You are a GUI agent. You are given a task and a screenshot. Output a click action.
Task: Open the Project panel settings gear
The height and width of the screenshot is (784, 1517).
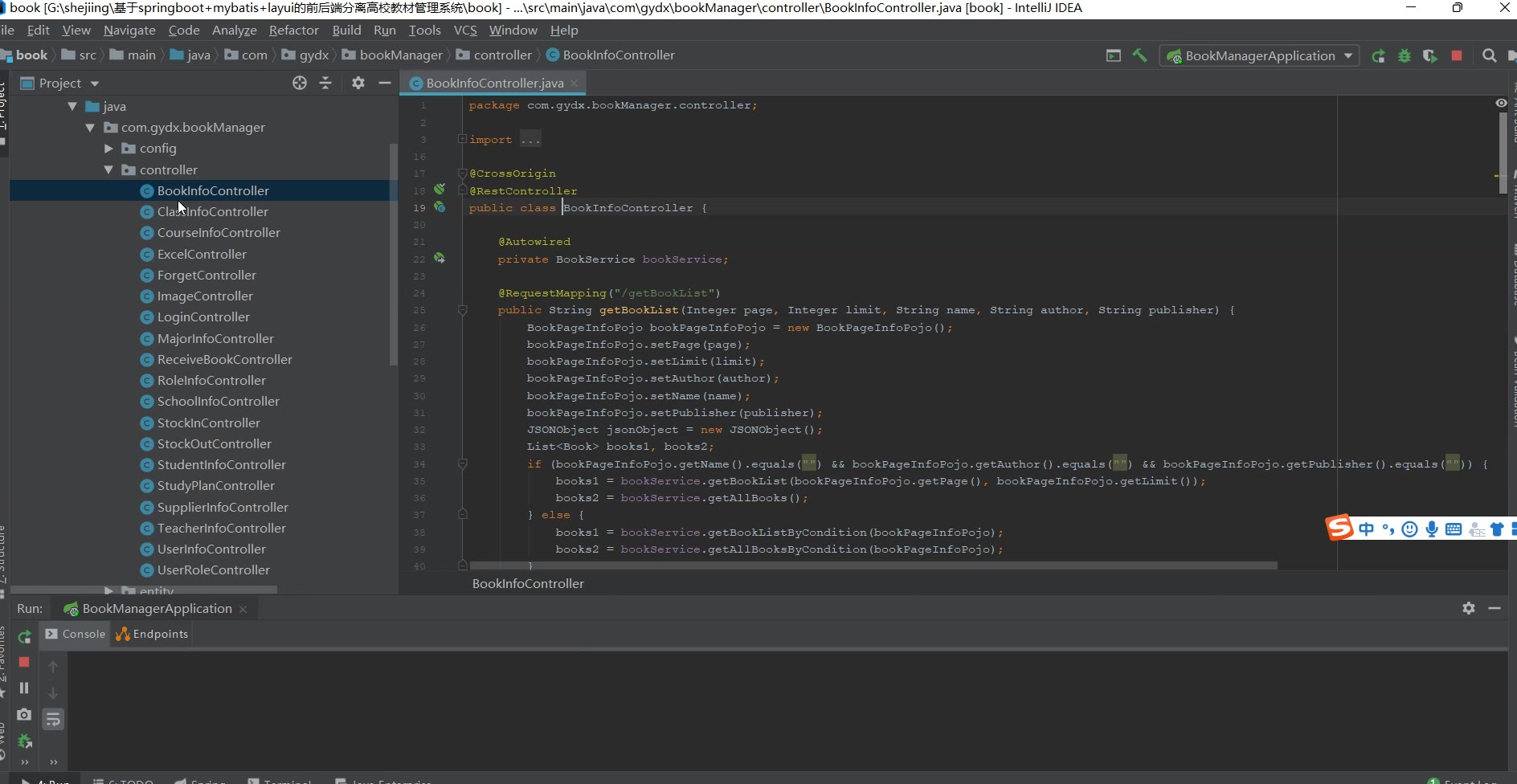point(358,83)
